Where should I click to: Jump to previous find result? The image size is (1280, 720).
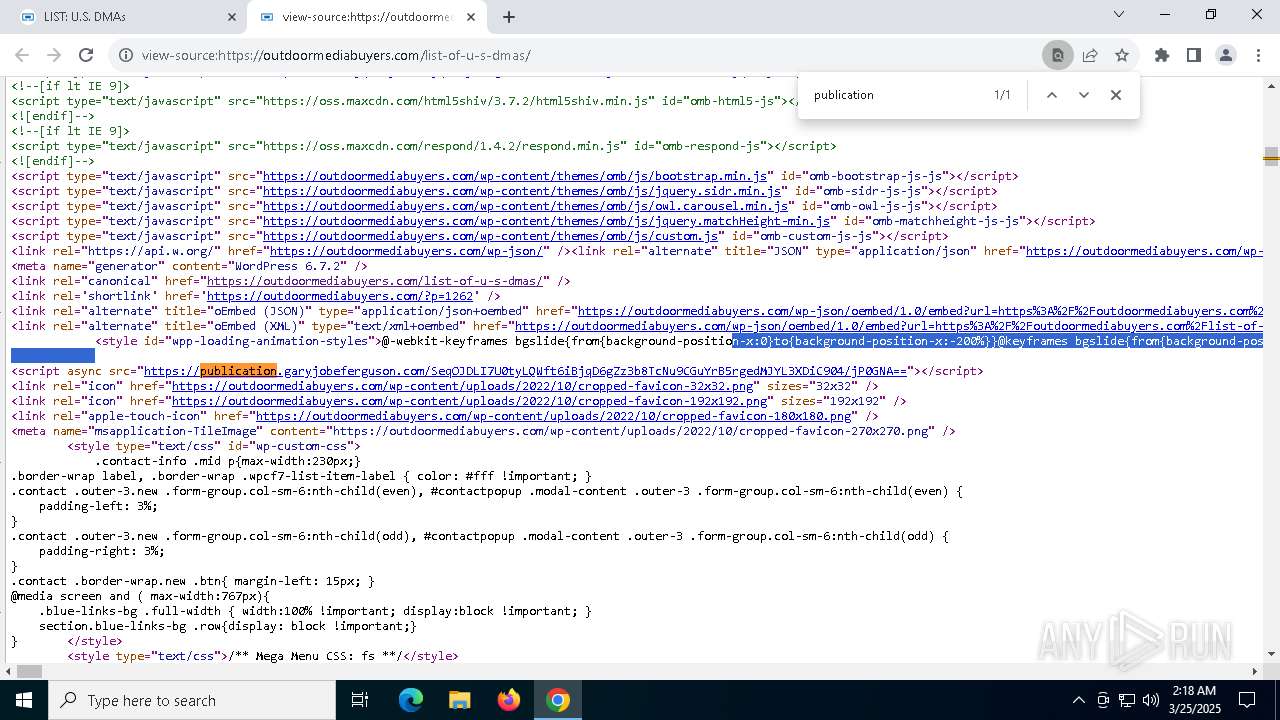tap(1051, 95)
